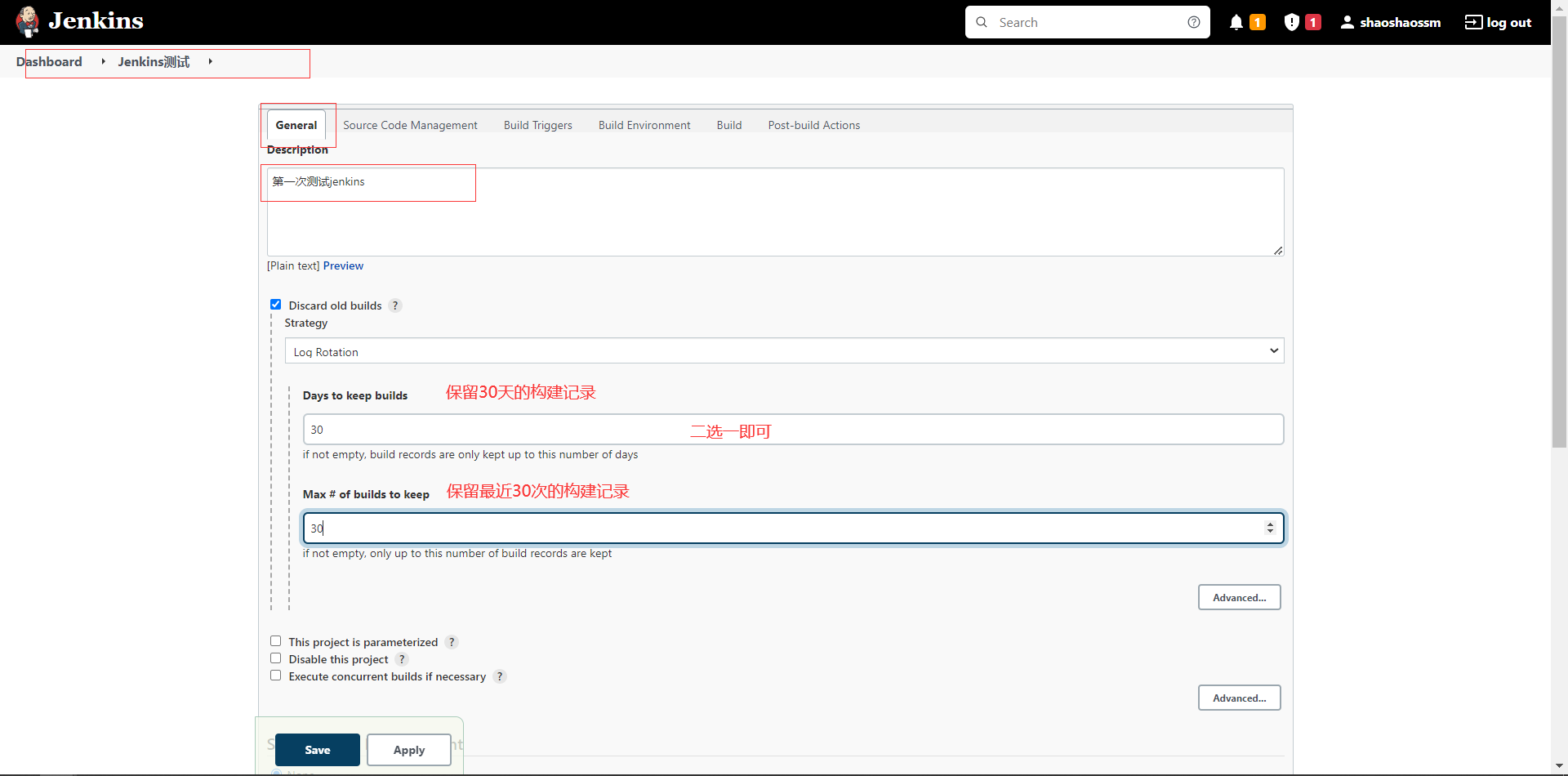Click the Description text area

[776, 212]
